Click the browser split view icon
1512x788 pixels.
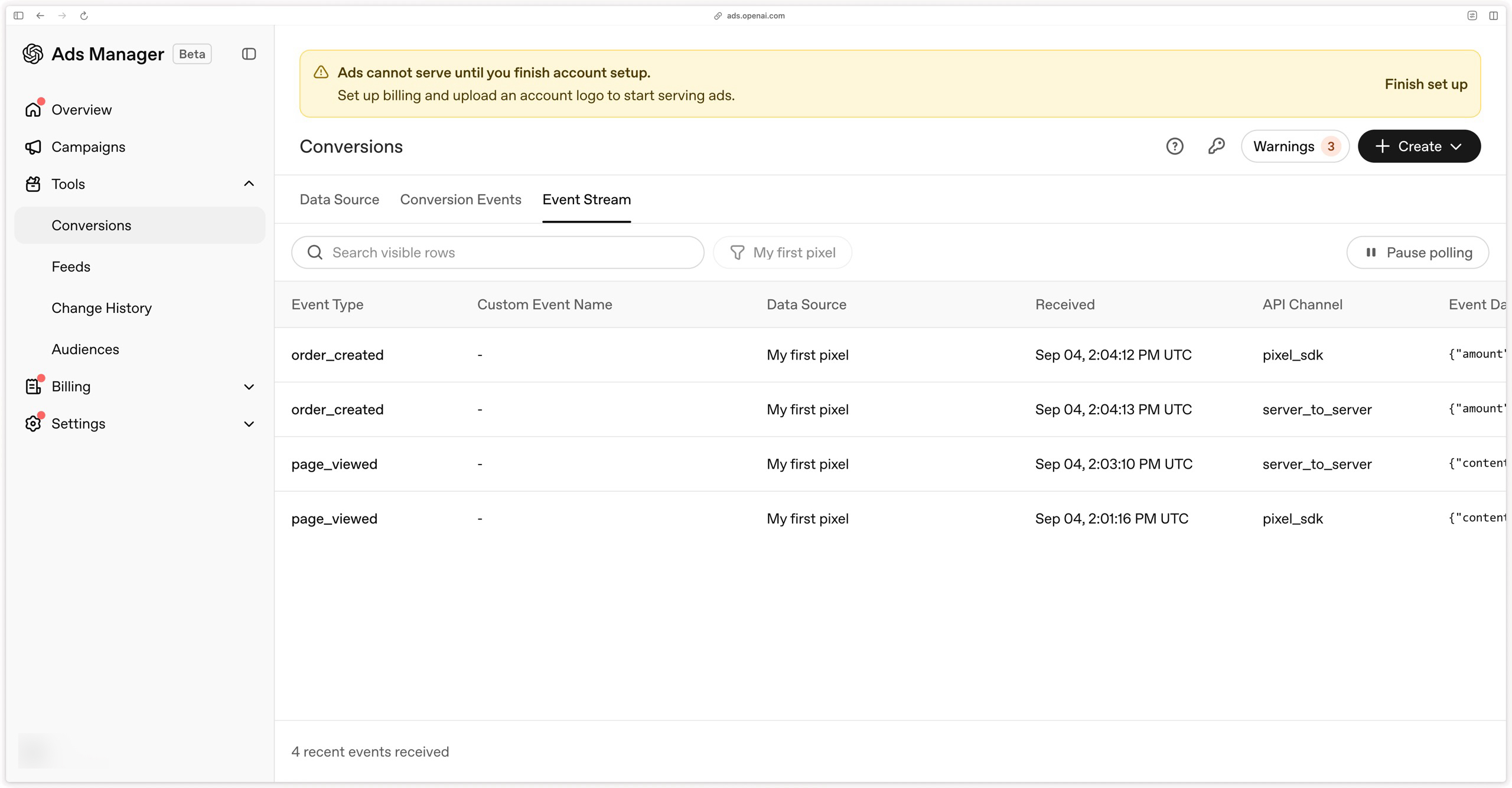(x=1493, y=16)
